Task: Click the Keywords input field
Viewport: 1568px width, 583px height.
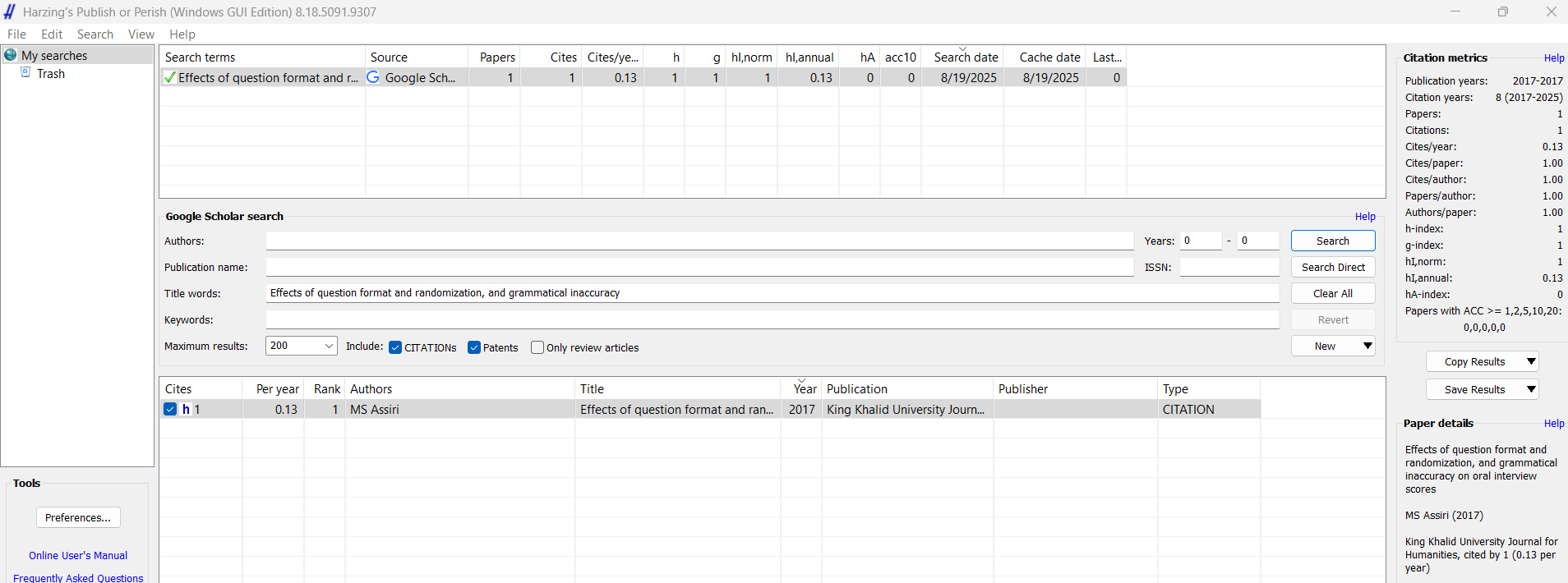Action: click(x=772, y=319)
